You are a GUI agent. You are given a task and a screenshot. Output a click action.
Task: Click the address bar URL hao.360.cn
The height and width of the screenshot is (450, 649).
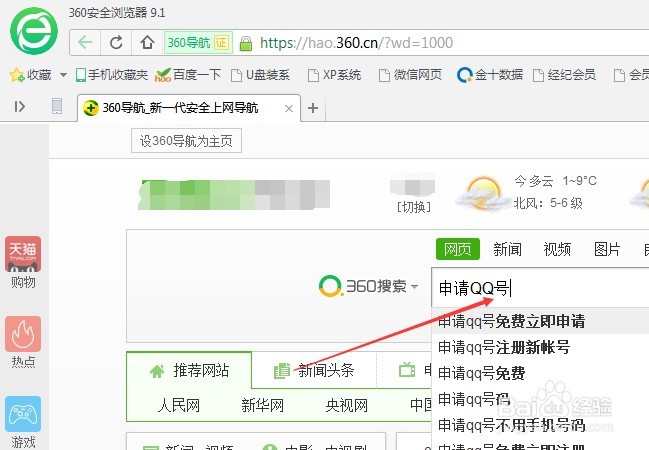[356, 43]
